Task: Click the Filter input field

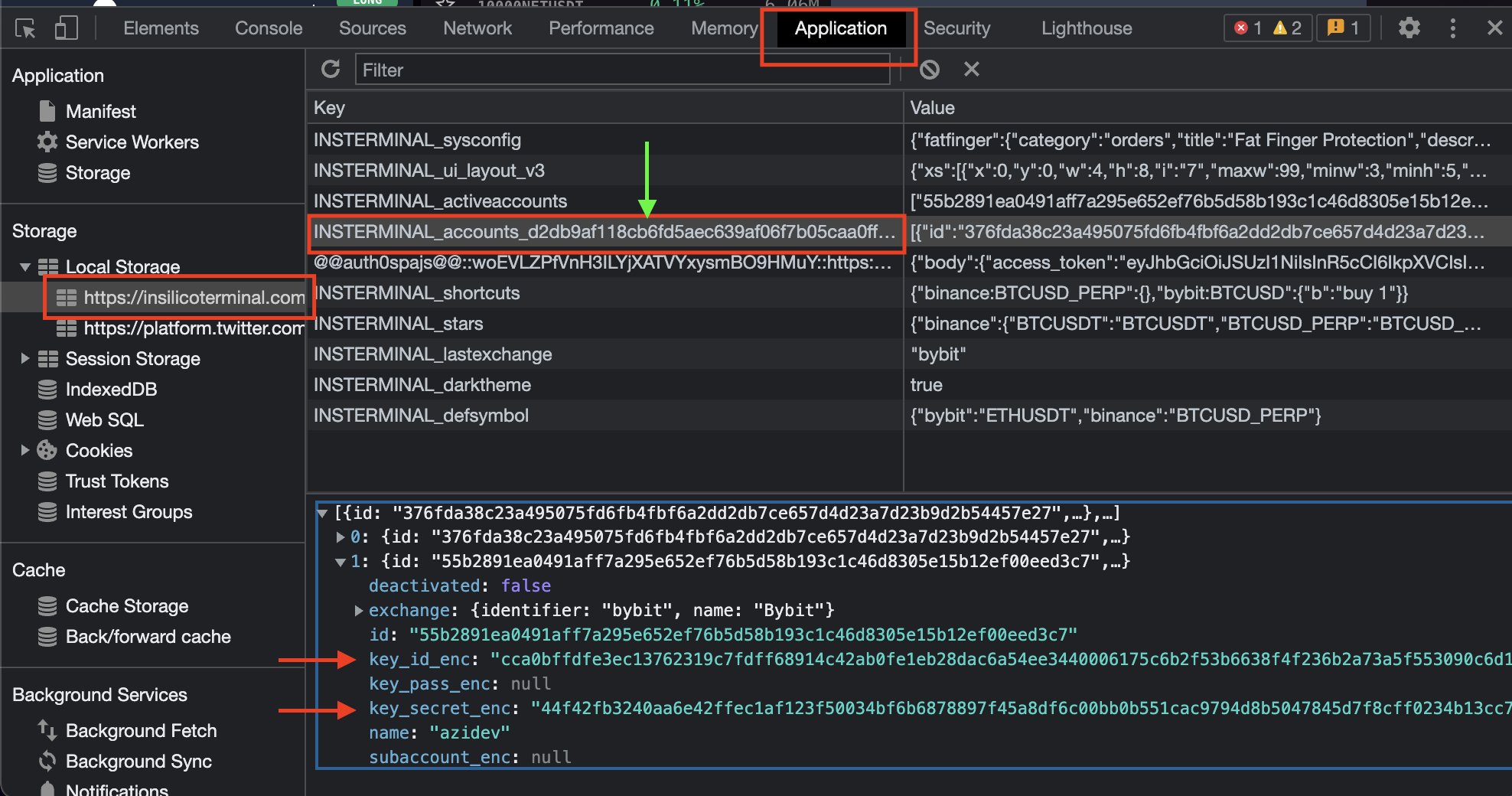Action: [x=621, y=70]
